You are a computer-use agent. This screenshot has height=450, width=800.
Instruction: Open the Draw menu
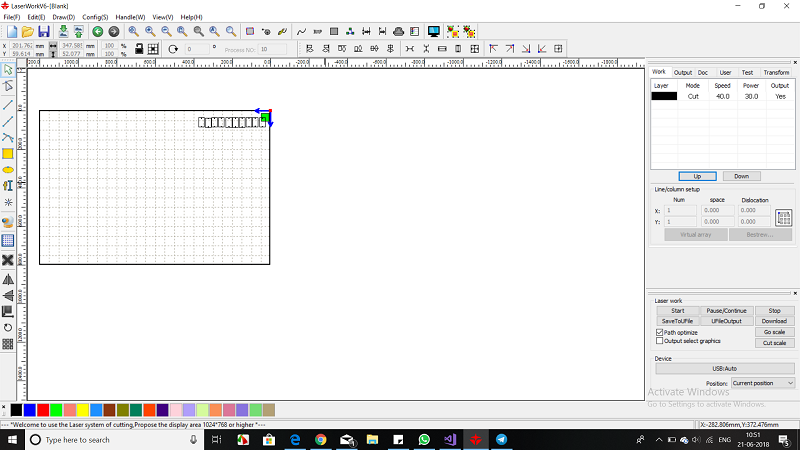(x=64, y=17)
